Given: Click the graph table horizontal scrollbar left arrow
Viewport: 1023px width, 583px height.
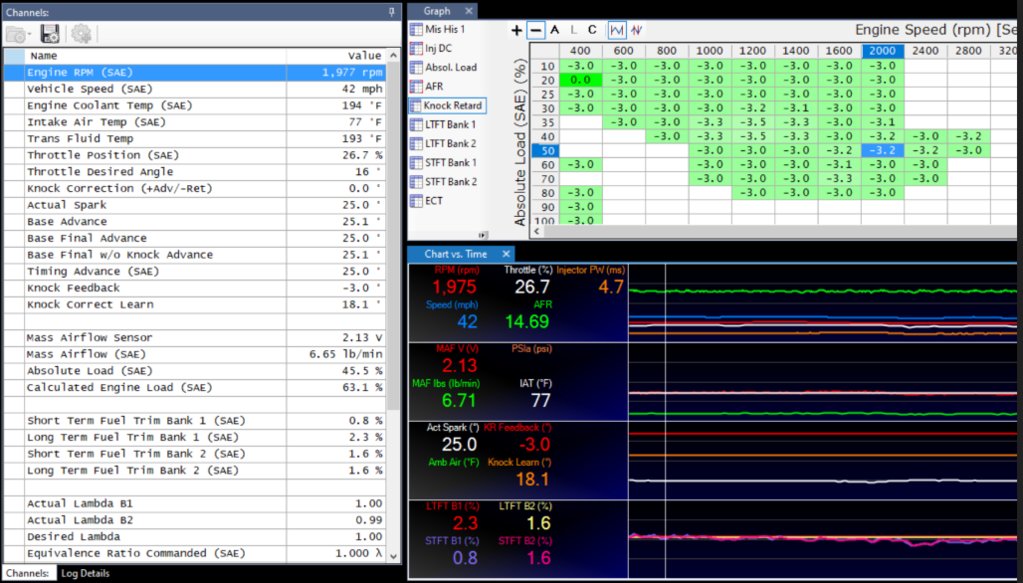Looking at the screenshot, I should click(536, 231).
